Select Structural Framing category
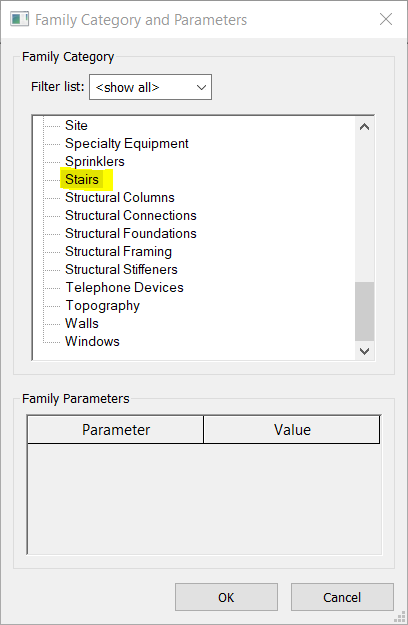408x625 pixels. click(118, 252)
